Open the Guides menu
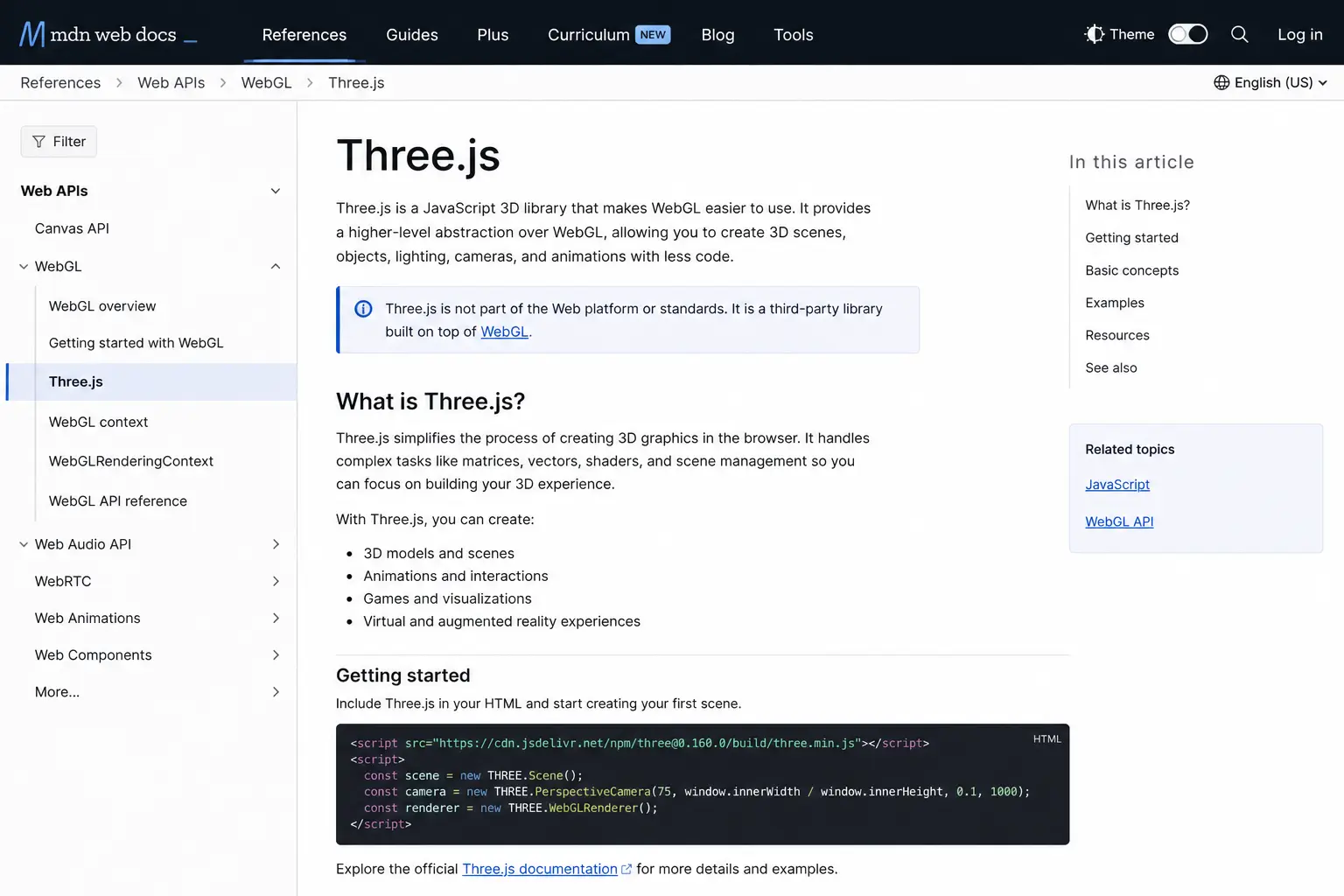The width and height of the screenshot is (1344, 896). 412,35
